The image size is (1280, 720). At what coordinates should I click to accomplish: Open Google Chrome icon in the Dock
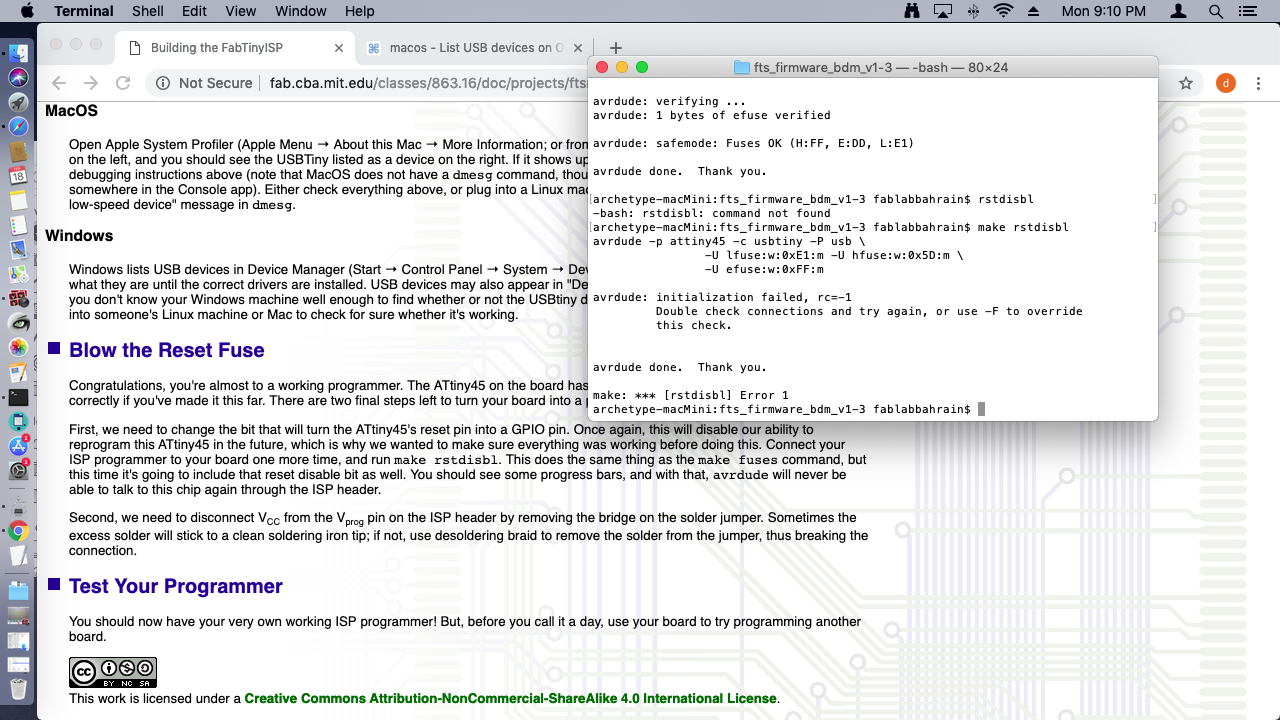tap(18, 532)
